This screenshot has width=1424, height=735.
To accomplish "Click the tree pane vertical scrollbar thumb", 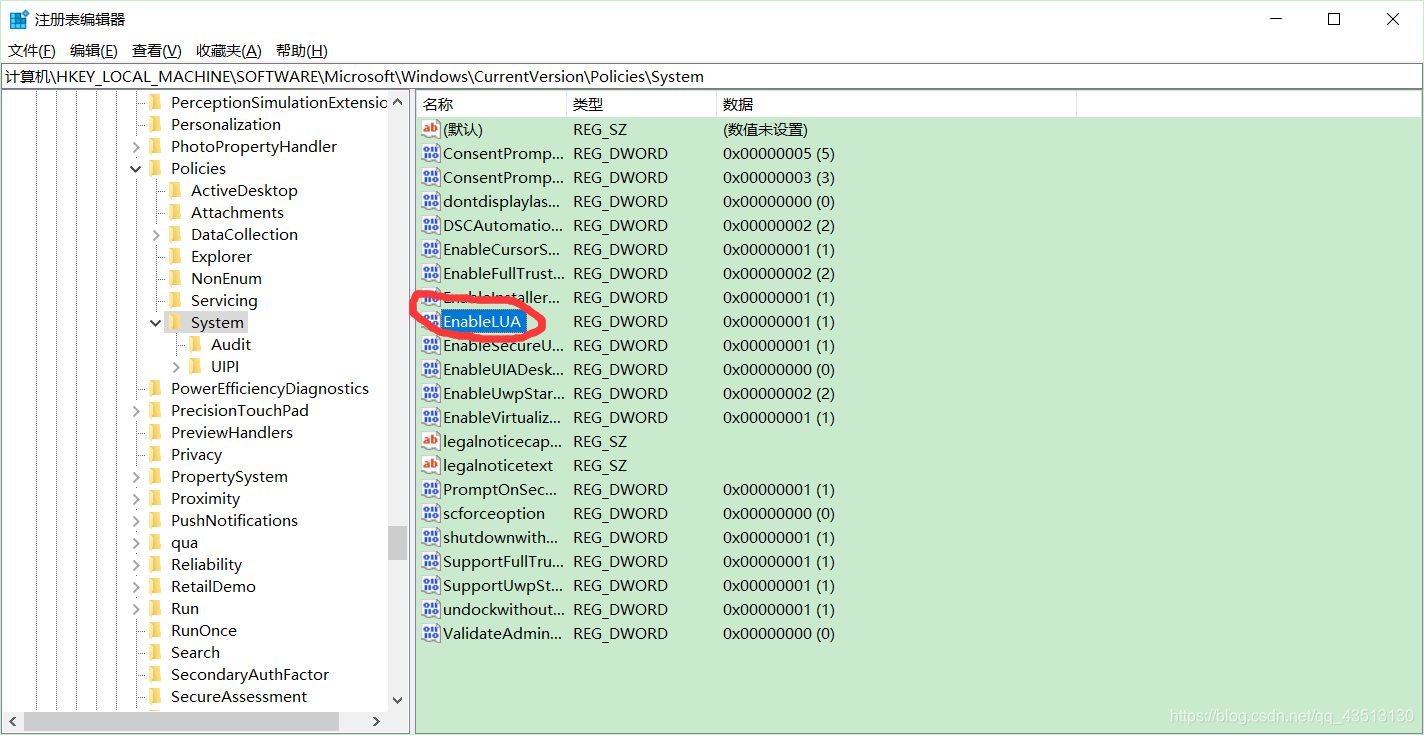I will pyautogui.click(x=397, y=543).
